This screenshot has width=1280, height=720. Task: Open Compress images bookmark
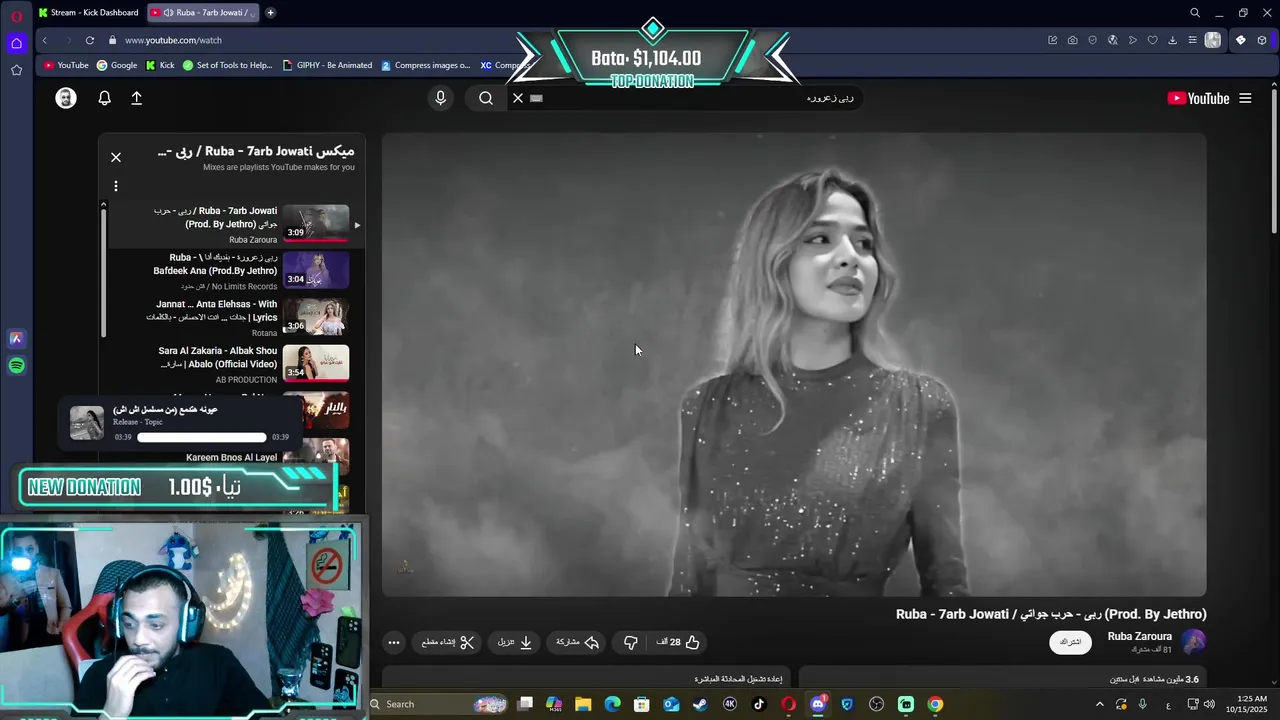pyautogui.click(x=425, y=65)
